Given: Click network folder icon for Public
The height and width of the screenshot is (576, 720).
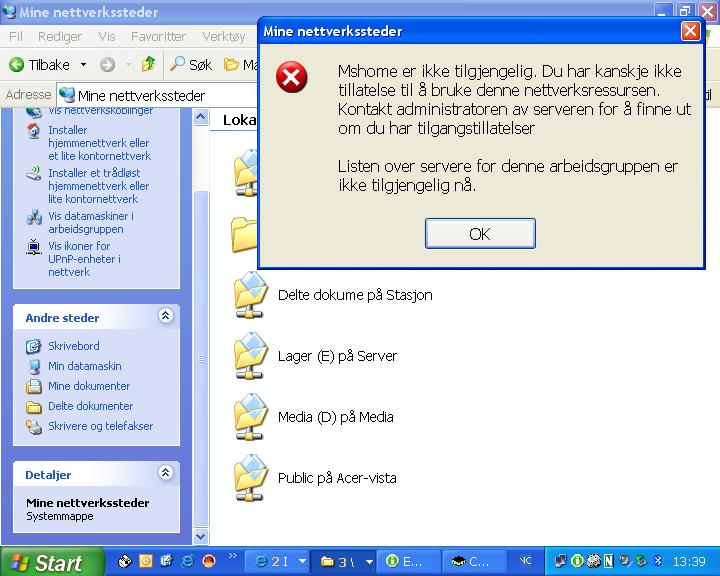Looking at the screenshot, I should click(250, 478).
